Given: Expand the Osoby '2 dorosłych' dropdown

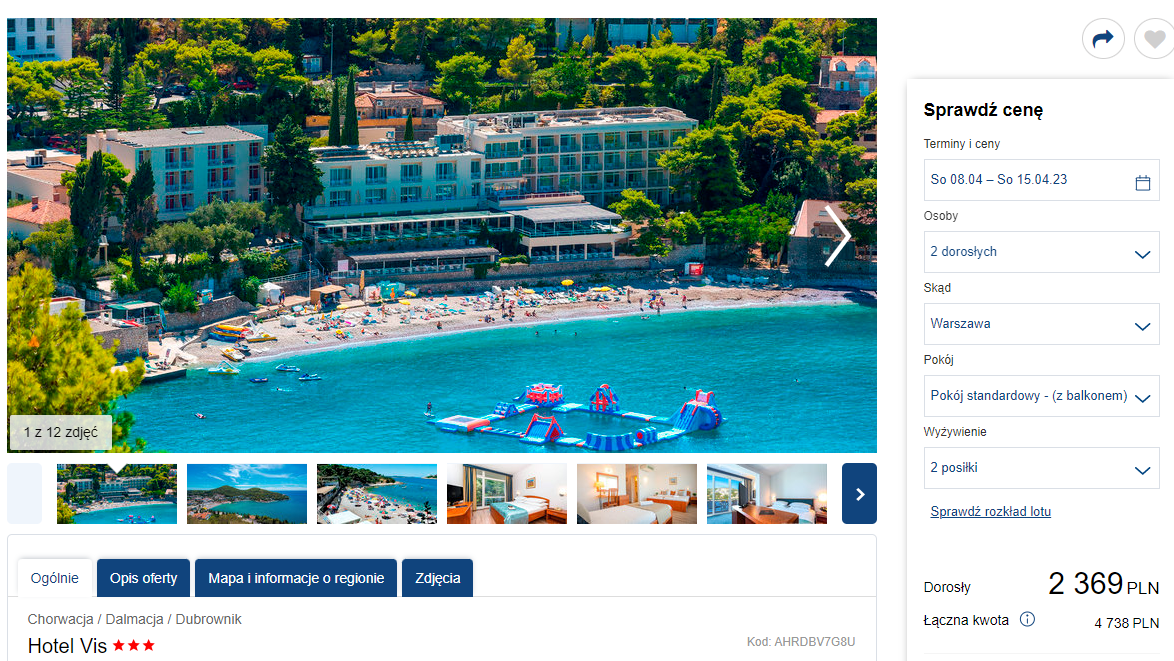Looking at the screenshot, I should tap(1041, 252).
